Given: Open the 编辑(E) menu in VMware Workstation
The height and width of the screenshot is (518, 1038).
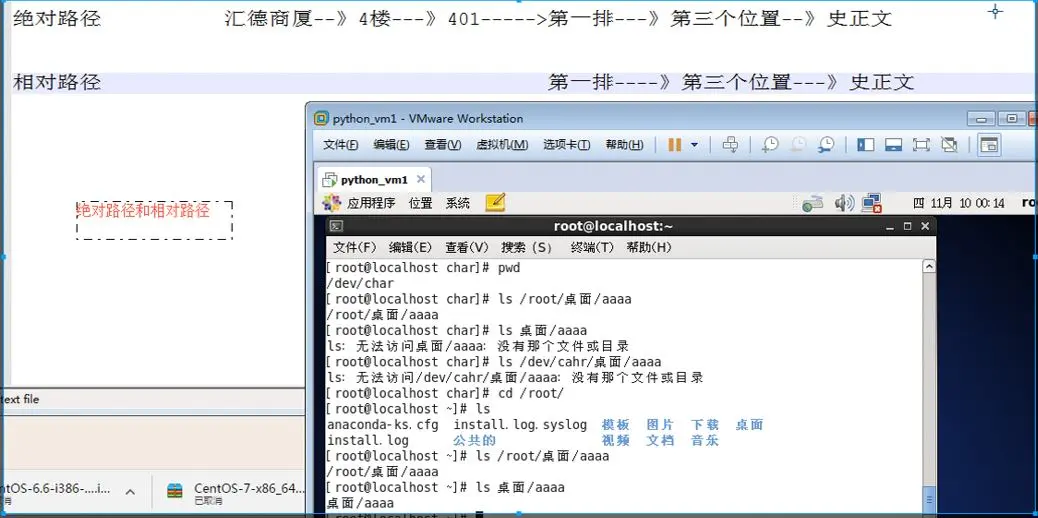Looking at the screenshot, I should coord(391,144).
